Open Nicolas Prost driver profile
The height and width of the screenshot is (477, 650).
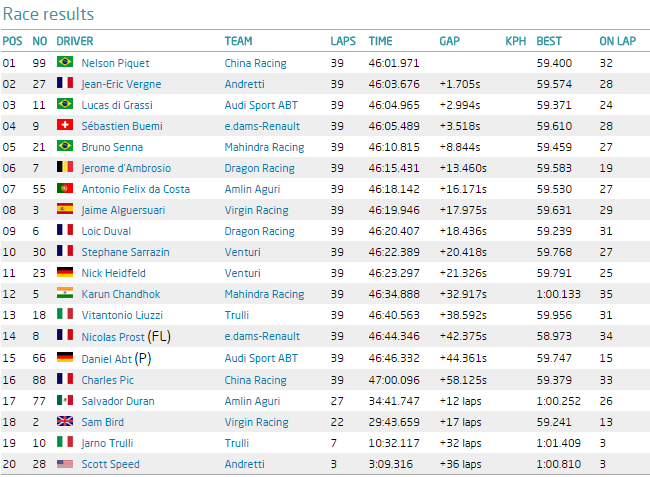click(x=114, y=337)
